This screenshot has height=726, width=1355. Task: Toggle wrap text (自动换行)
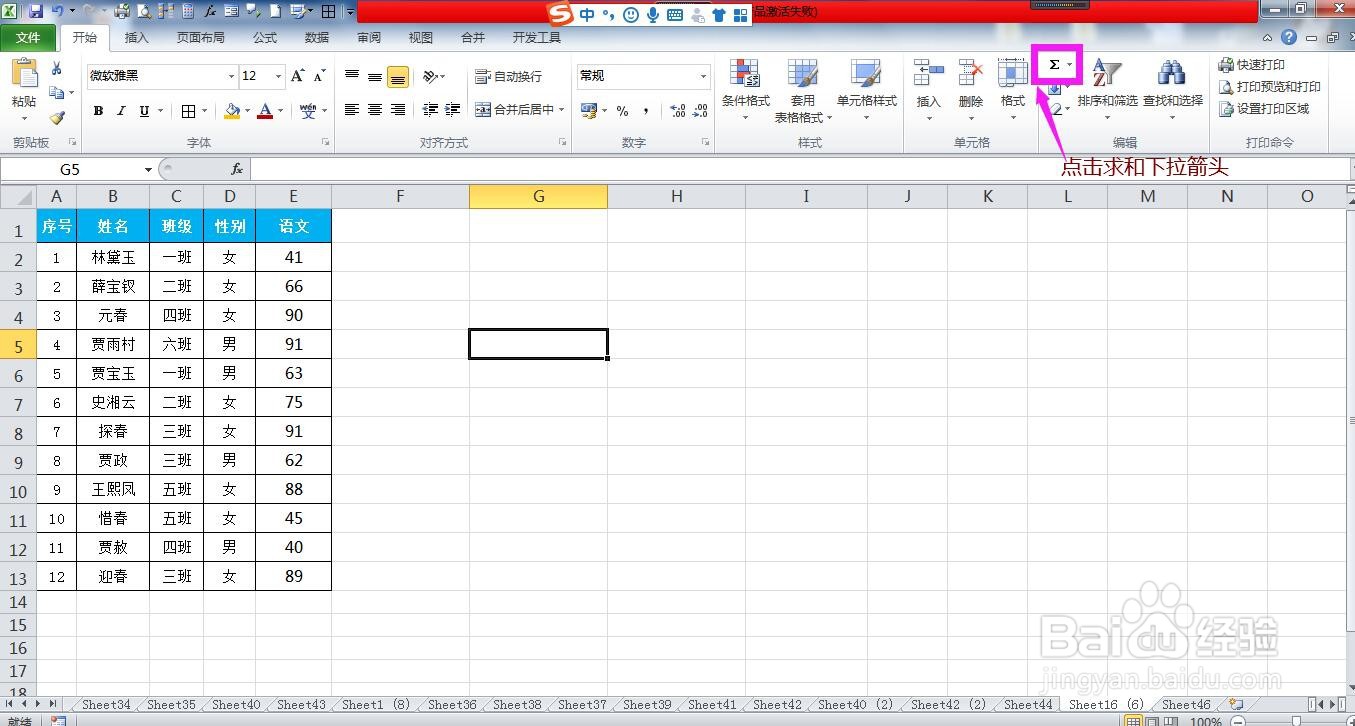[508, 76]
